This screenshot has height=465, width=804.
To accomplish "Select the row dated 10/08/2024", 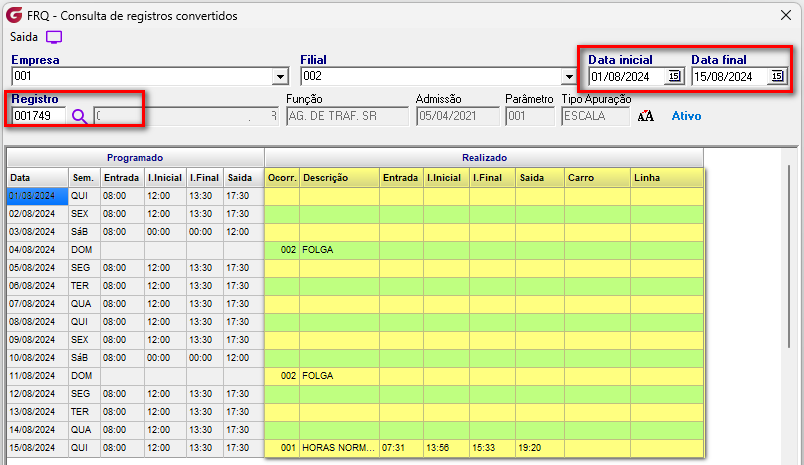I will click(355, 357).
